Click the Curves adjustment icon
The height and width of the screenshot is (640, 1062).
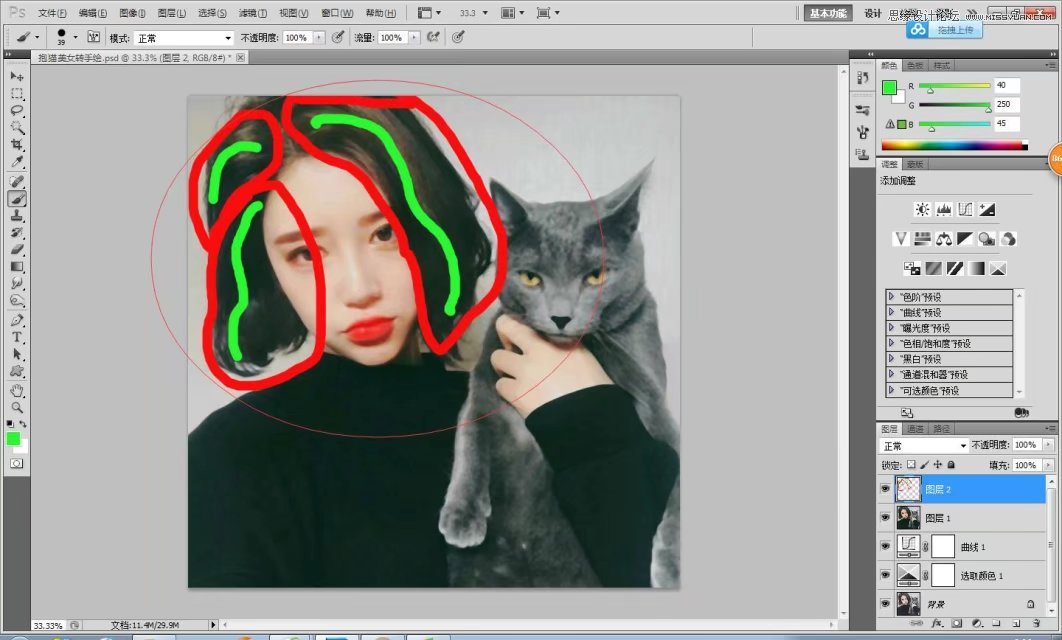965,209
